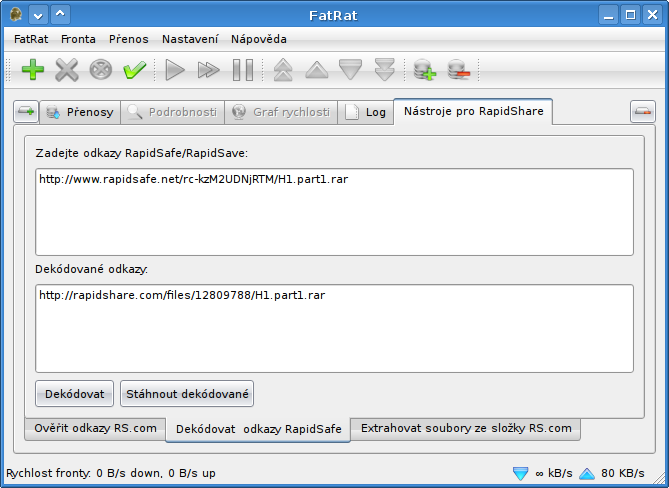Open the Nápověda menu
The width and height of the screenshot is (669, 488).
[259, 39]
